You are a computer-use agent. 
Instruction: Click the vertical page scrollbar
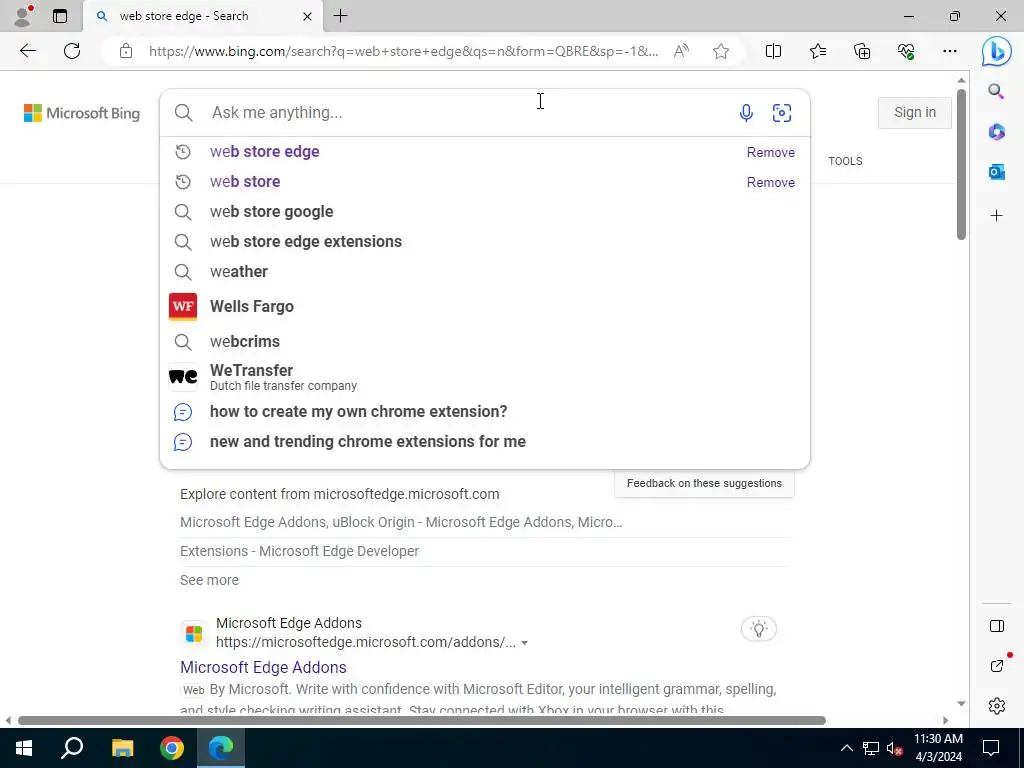coord(961,163)
